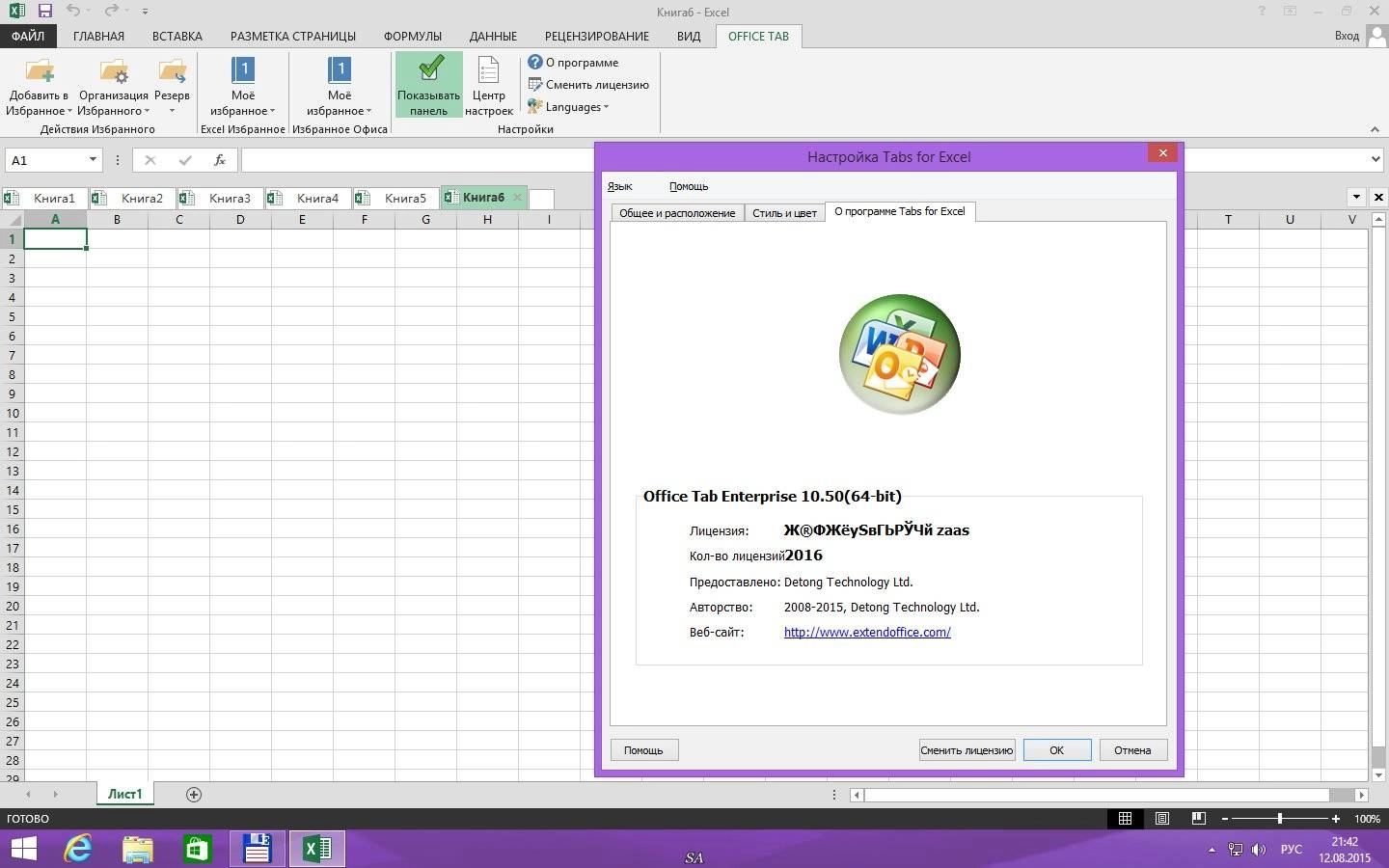Open the extendoffice.com website link
The width and height of the screenshot is (1389, 868).
point(867,633)
